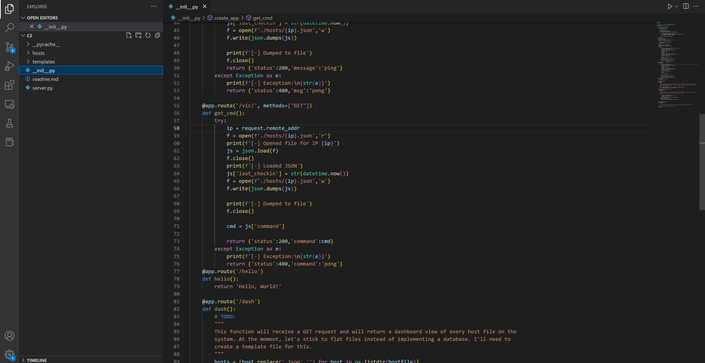Place cursor on 'def get_cmd():' line
Image resolution: width=705 pixels, height=363 pixels.
click(x=223, y=113)
